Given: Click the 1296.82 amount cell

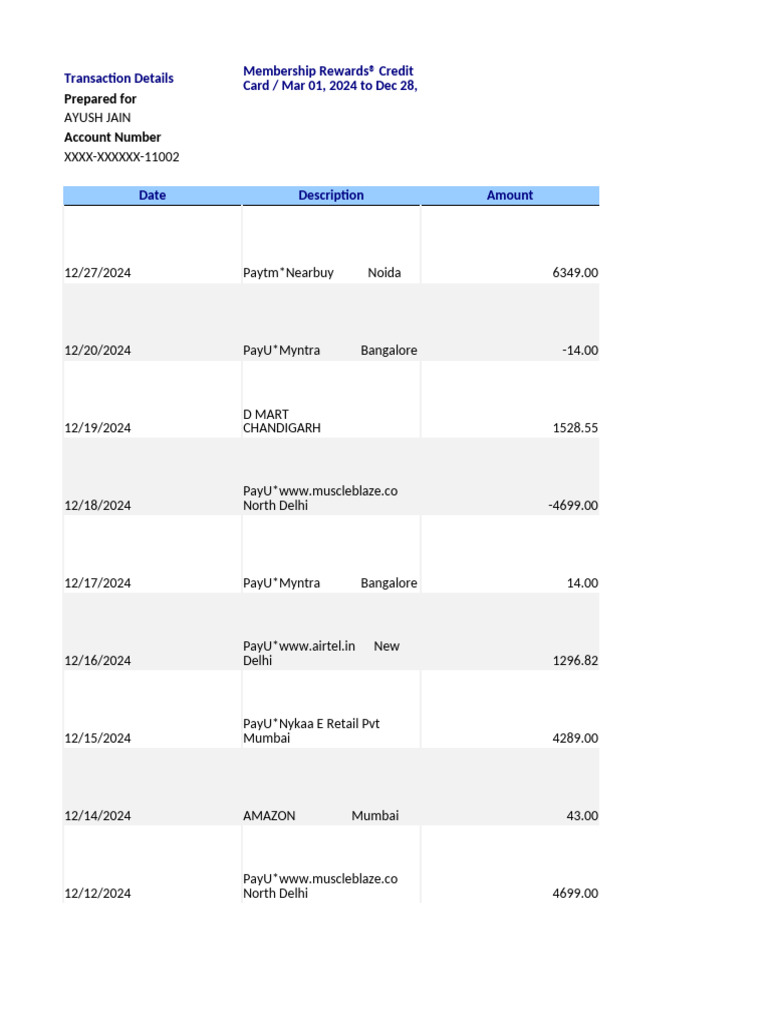Looking at the screenshot, I should [x=575, y=661].
